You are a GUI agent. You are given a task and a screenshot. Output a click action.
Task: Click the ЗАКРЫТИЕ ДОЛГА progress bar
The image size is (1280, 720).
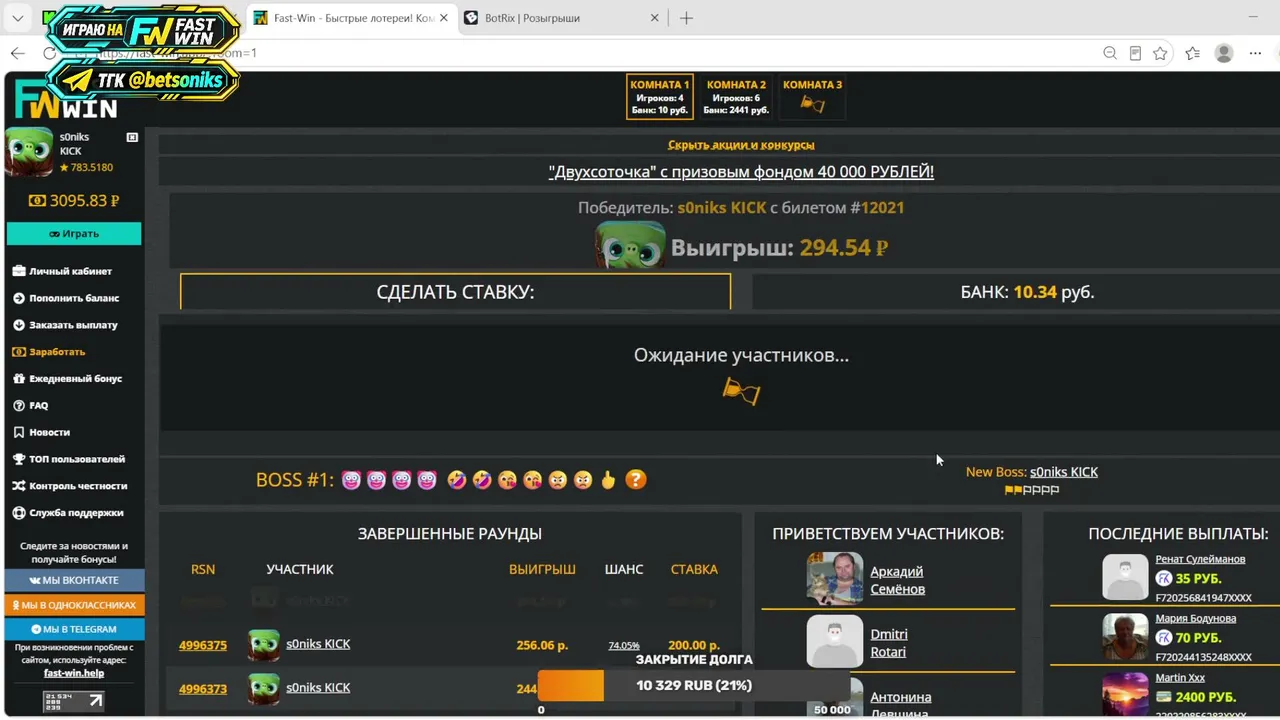coord(694,686)
